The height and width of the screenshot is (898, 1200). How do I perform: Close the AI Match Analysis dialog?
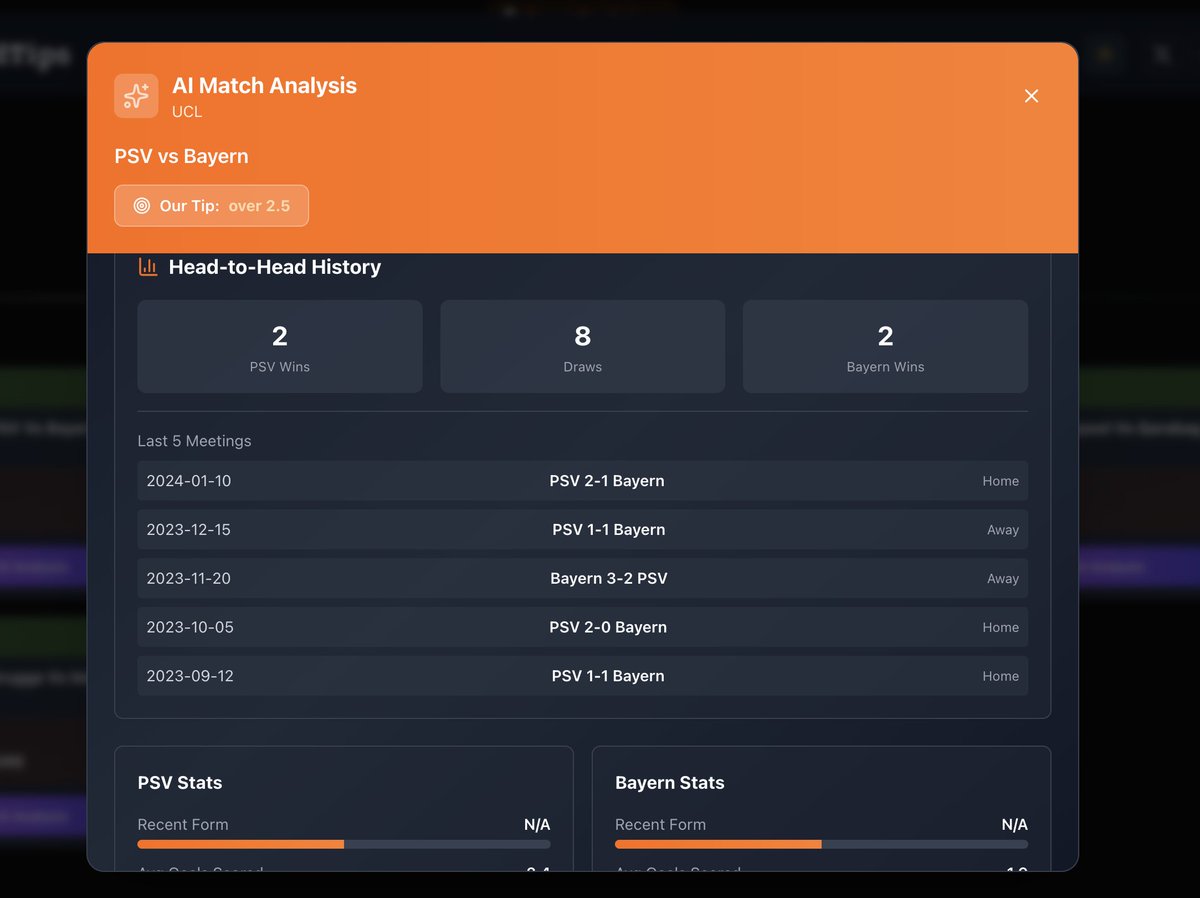click(x=1032, y=96)
